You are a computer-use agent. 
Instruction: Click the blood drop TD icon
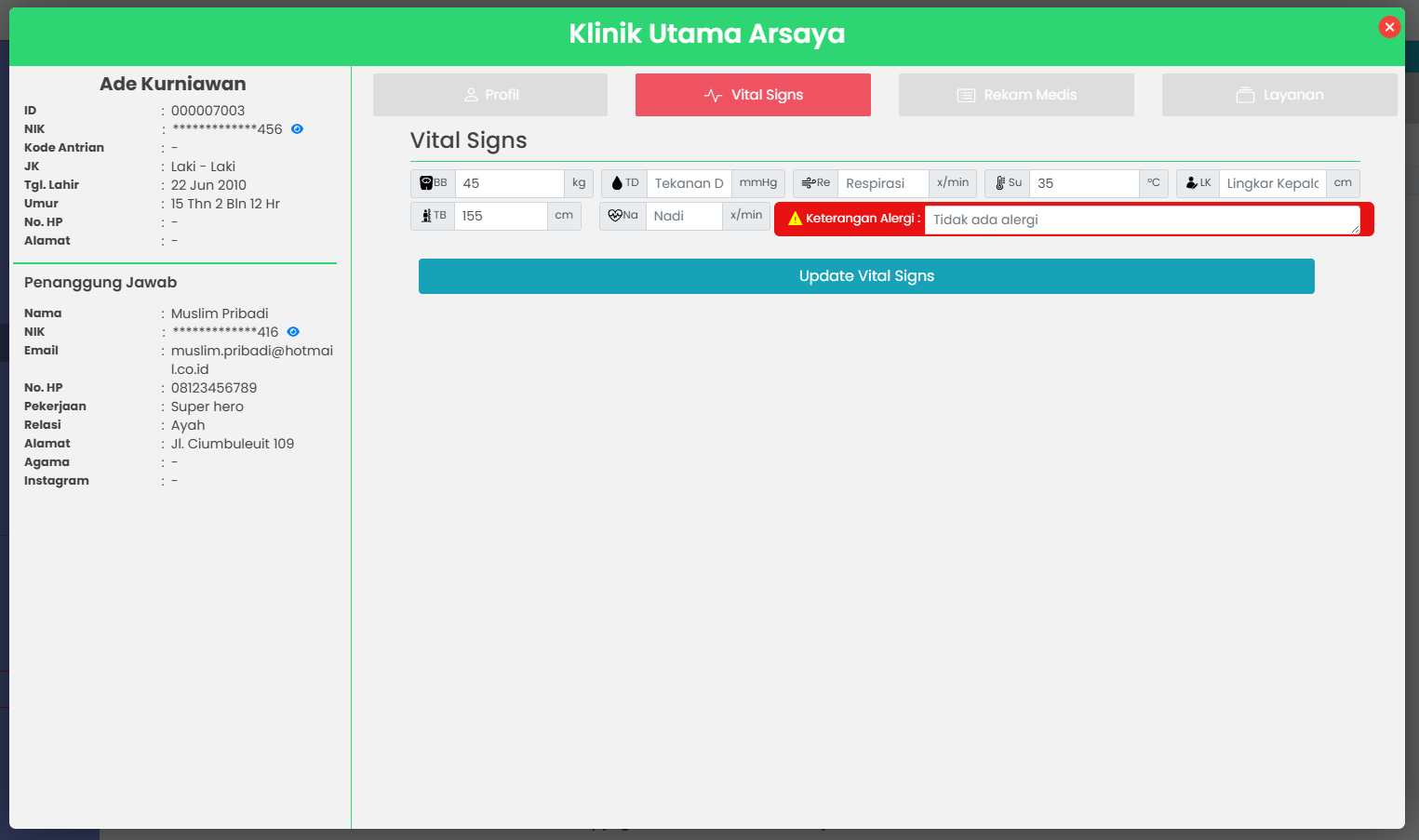pyautogui.click(x=616, y=183)
